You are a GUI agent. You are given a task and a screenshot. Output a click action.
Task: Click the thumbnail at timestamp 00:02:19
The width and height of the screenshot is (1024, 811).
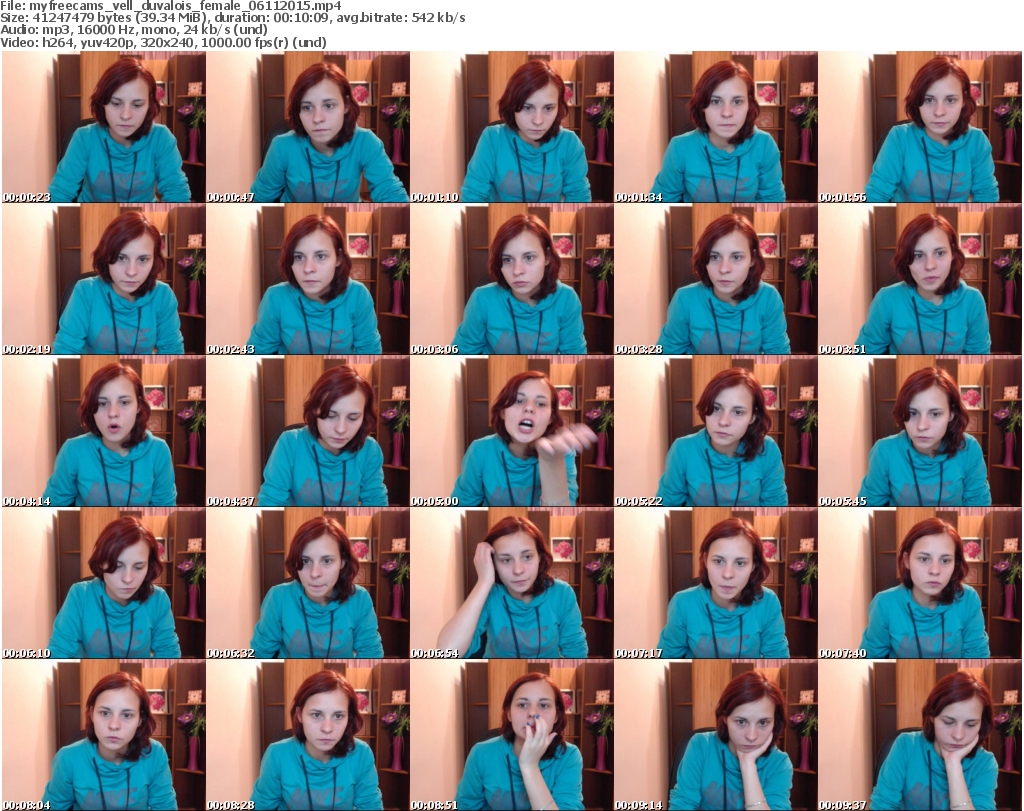(x=104, y=279)
